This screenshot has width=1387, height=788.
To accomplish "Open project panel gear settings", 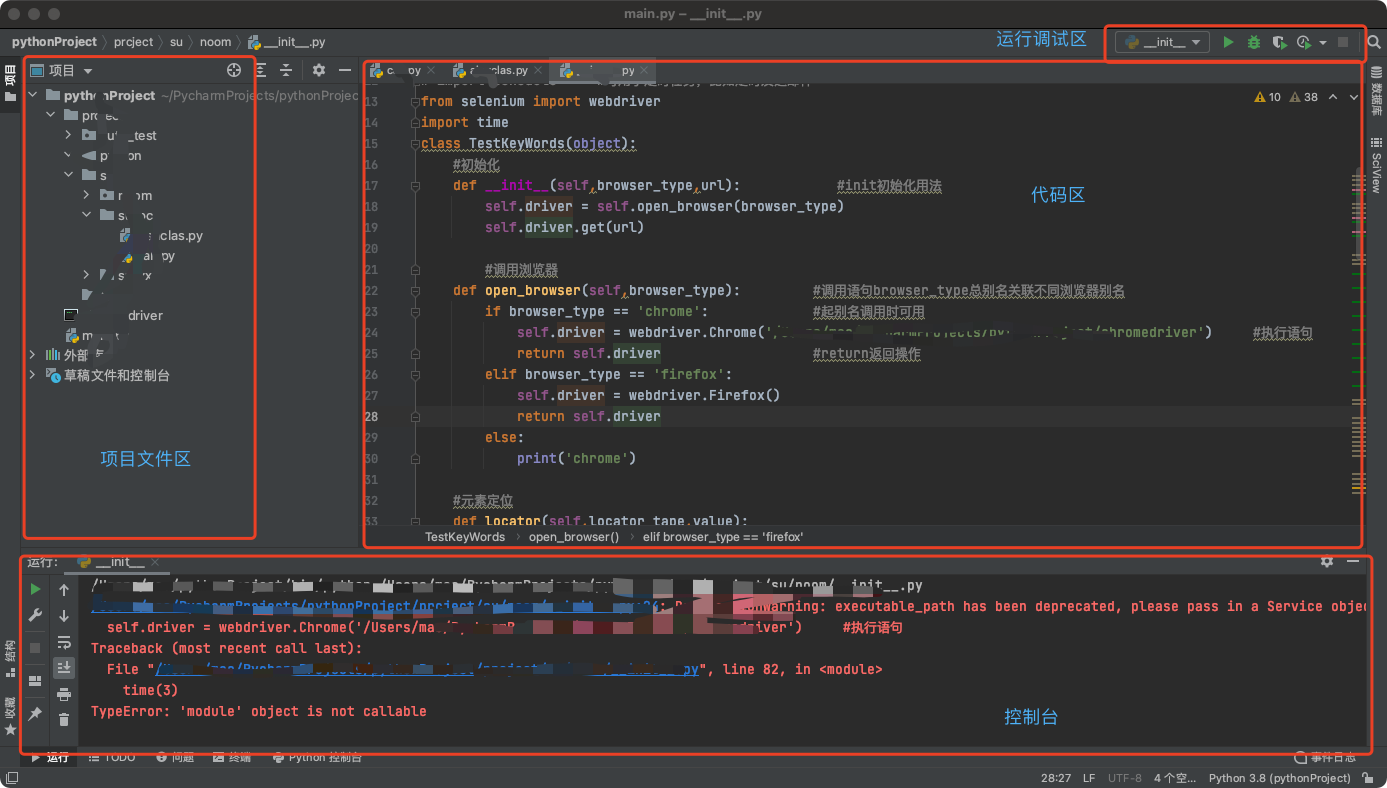I will tap(319, 70).
